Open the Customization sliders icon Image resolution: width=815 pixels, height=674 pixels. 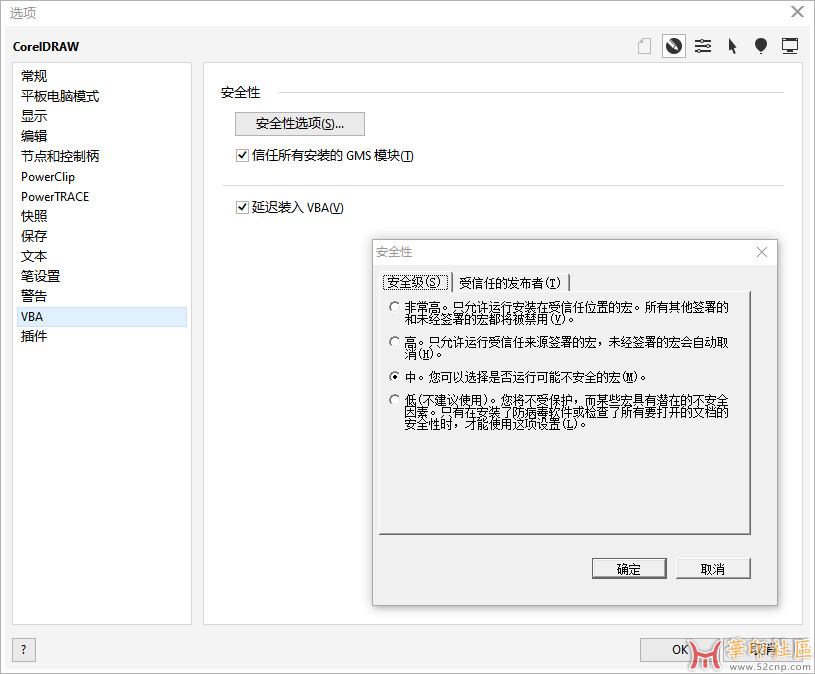(703, 46)
